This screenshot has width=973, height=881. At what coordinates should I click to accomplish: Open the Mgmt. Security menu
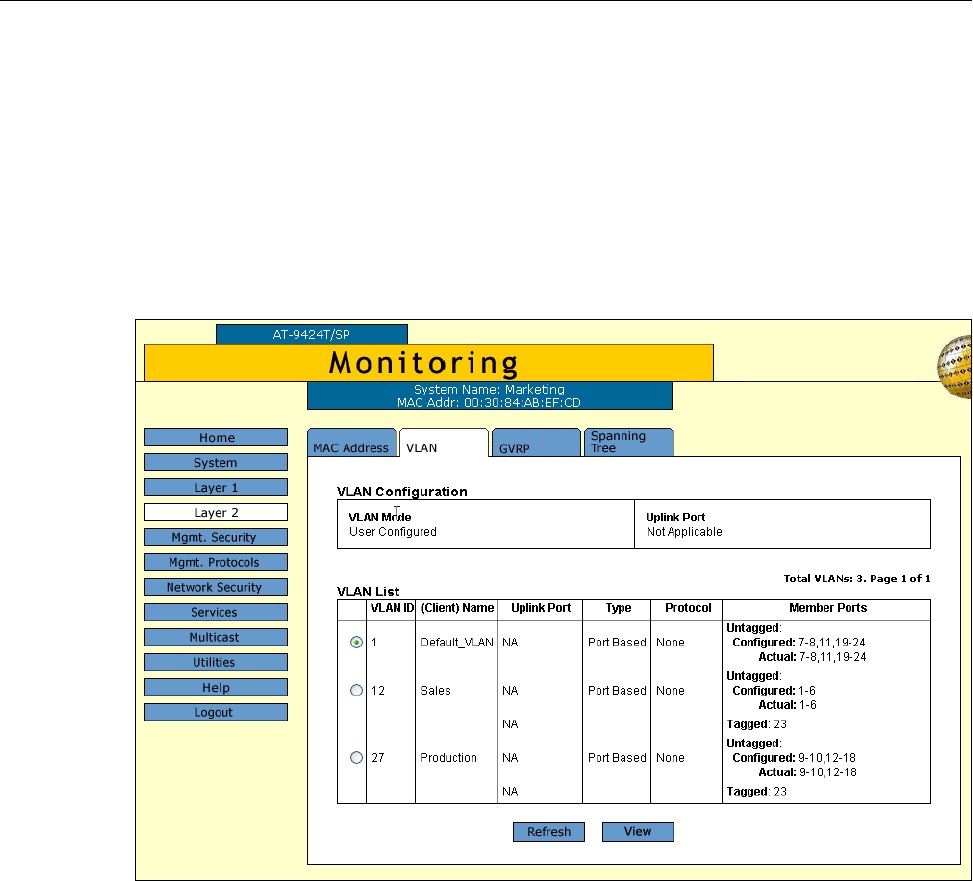pyautogui.click(x=216, y=537)
